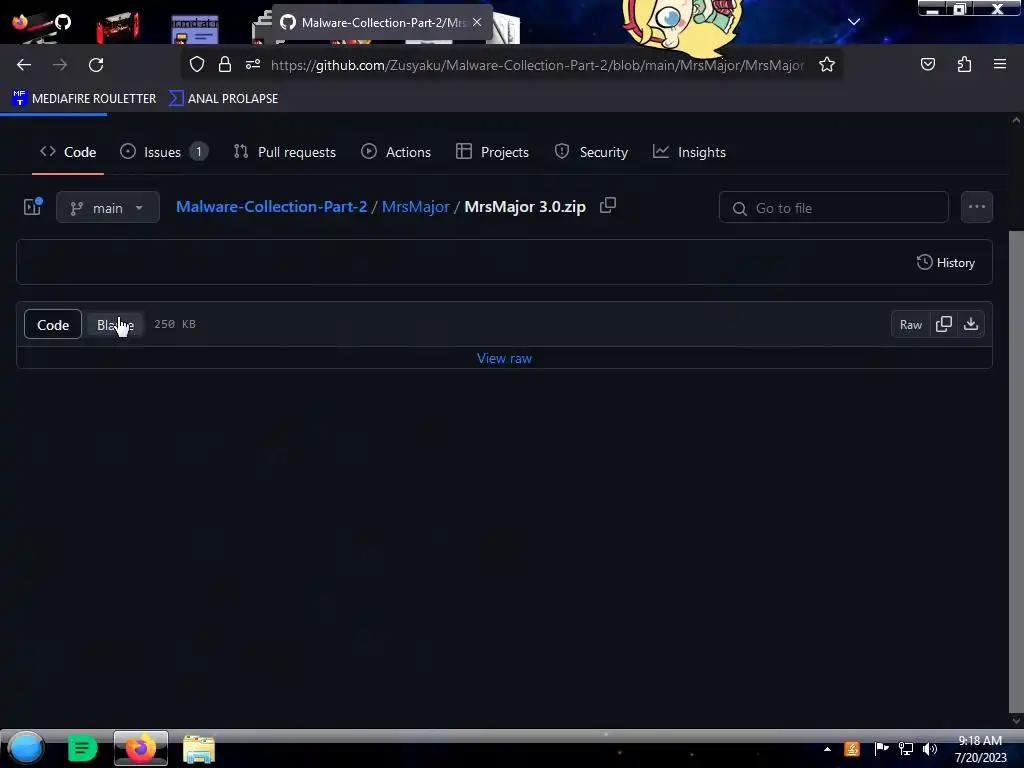Save the page to Pocket
Image resolution: width=1024 pixels, height=768 pixels.
pyautogui.click(x=927, y=64)
